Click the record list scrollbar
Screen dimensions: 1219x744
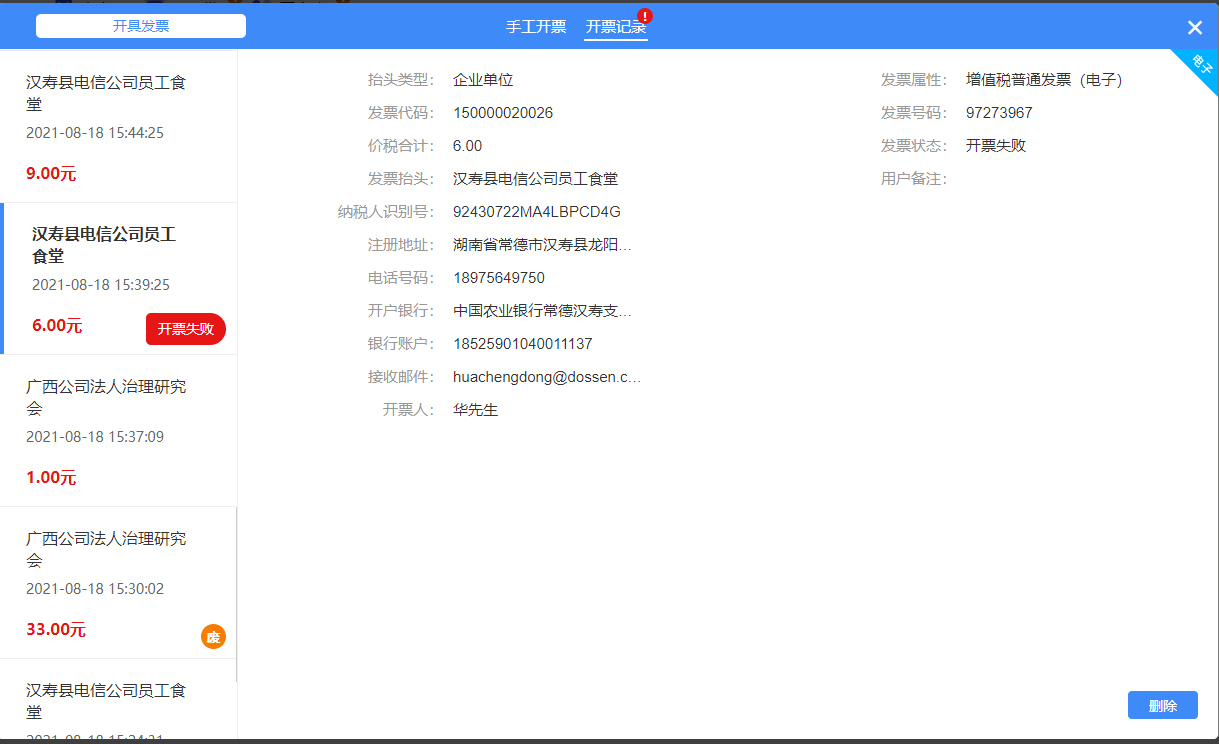click(236, 594)
